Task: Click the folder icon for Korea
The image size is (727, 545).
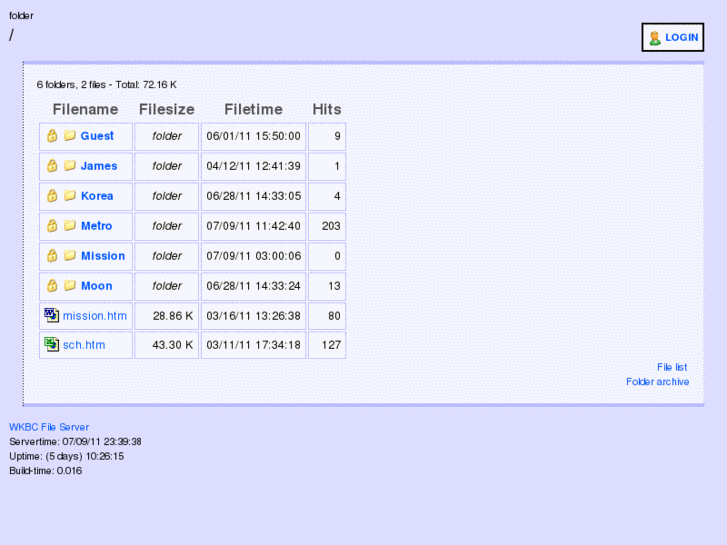Action: click(70, 196)
